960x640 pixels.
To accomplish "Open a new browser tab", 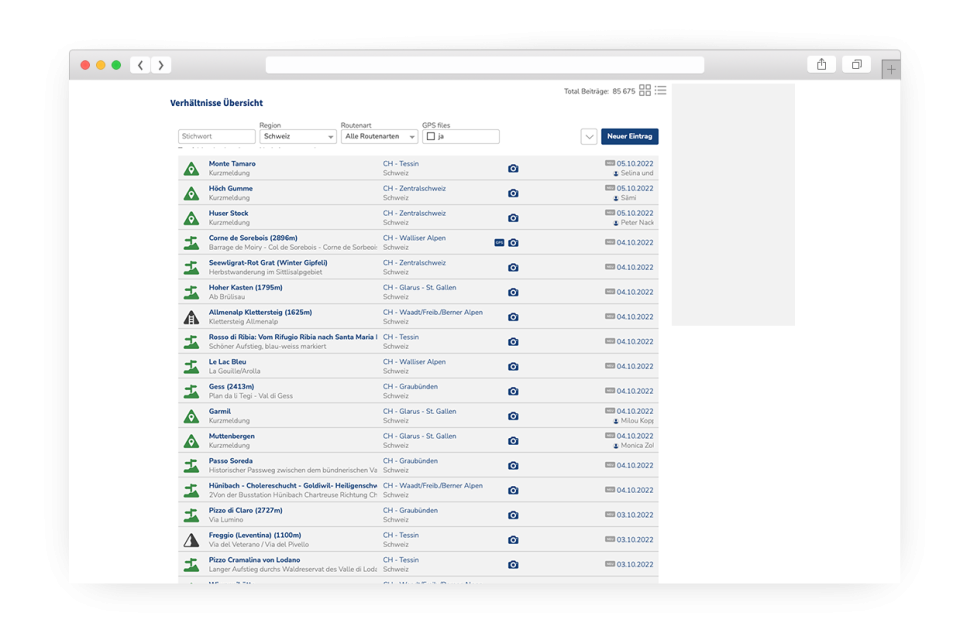I will click(x=890, y=69).
